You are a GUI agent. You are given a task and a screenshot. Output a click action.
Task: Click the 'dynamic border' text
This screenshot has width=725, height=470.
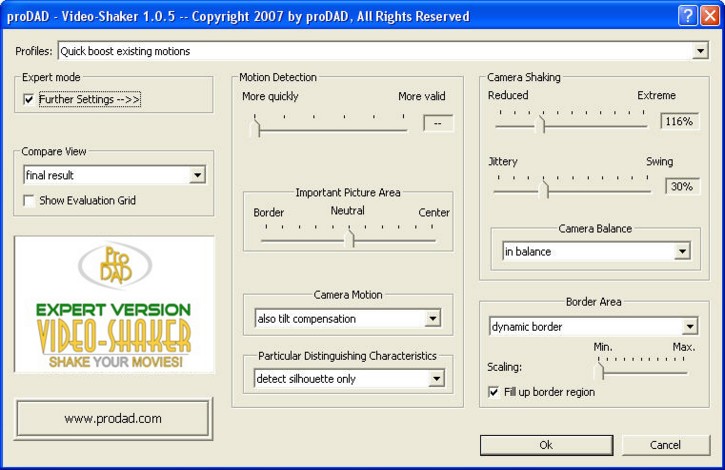tap(527, 327)
